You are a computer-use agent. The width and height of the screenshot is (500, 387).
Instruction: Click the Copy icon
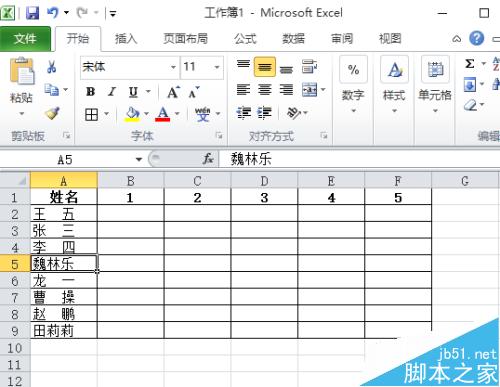(52, 89)
